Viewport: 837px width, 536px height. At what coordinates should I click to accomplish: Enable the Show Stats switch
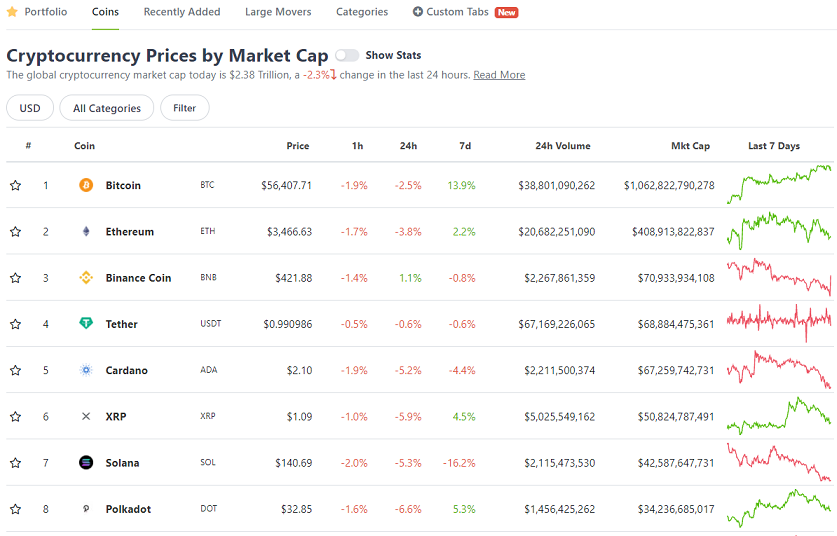point(347,55)
